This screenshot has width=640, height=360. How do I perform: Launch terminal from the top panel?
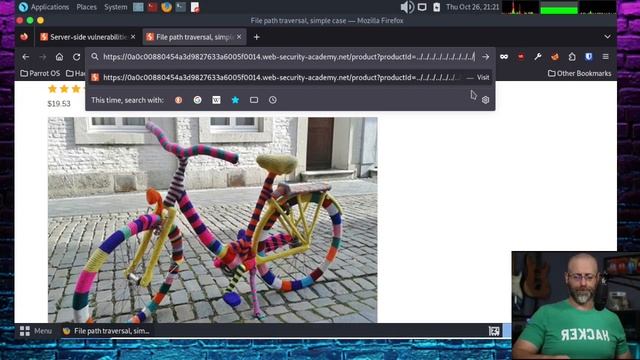point(180,7)
